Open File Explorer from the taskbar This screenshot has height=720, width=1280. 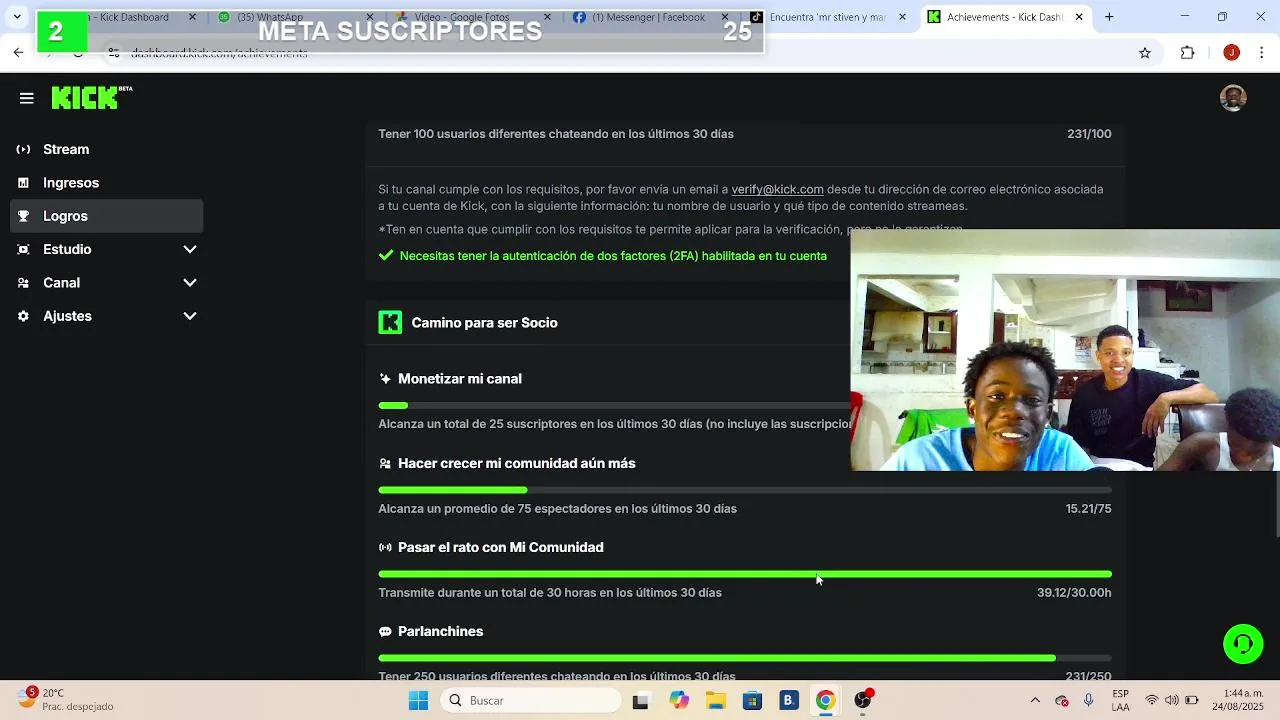coord(716,700)
